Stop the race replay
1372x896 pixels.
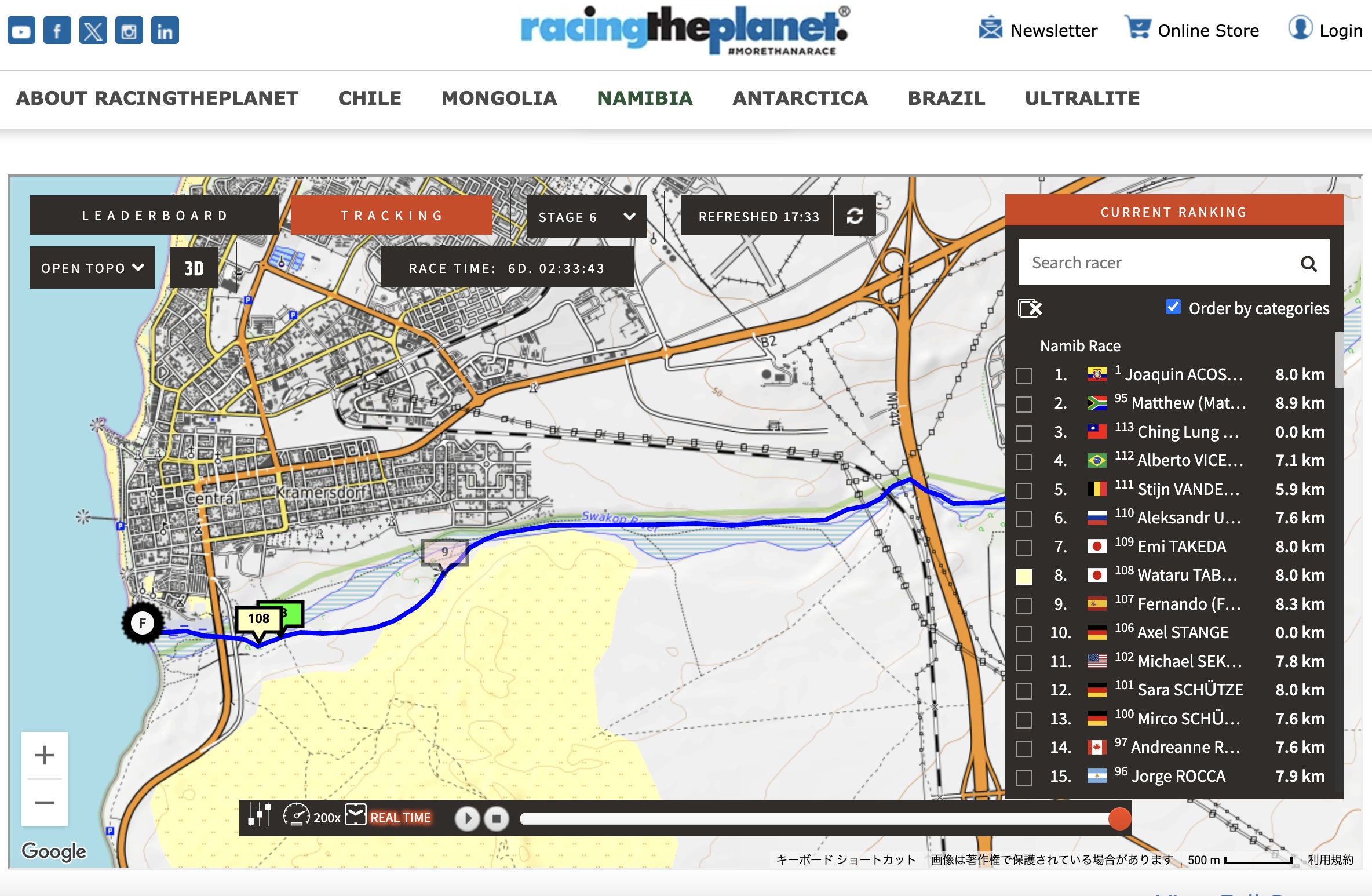point(497,818)
